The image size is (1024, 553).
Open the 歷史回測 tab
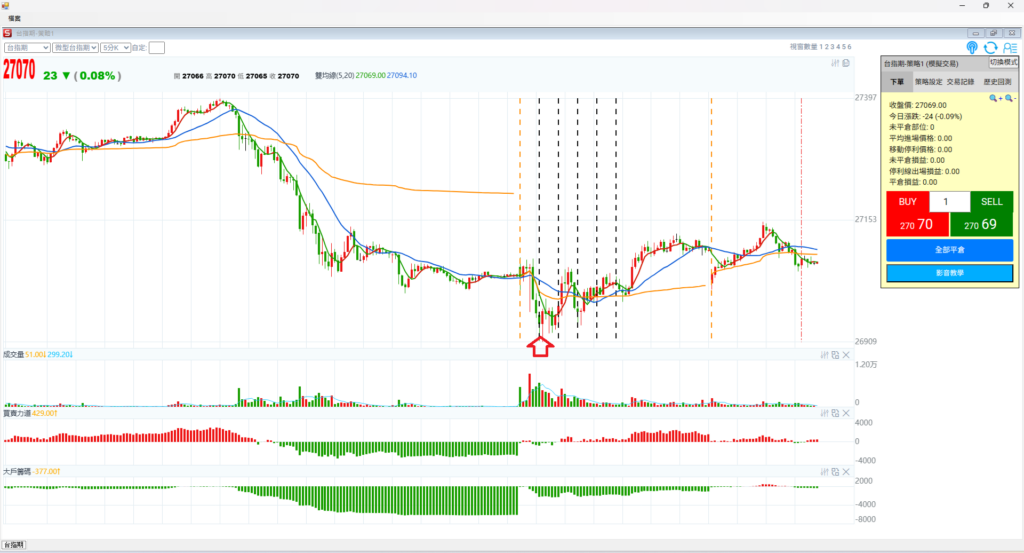pos(997,81)
